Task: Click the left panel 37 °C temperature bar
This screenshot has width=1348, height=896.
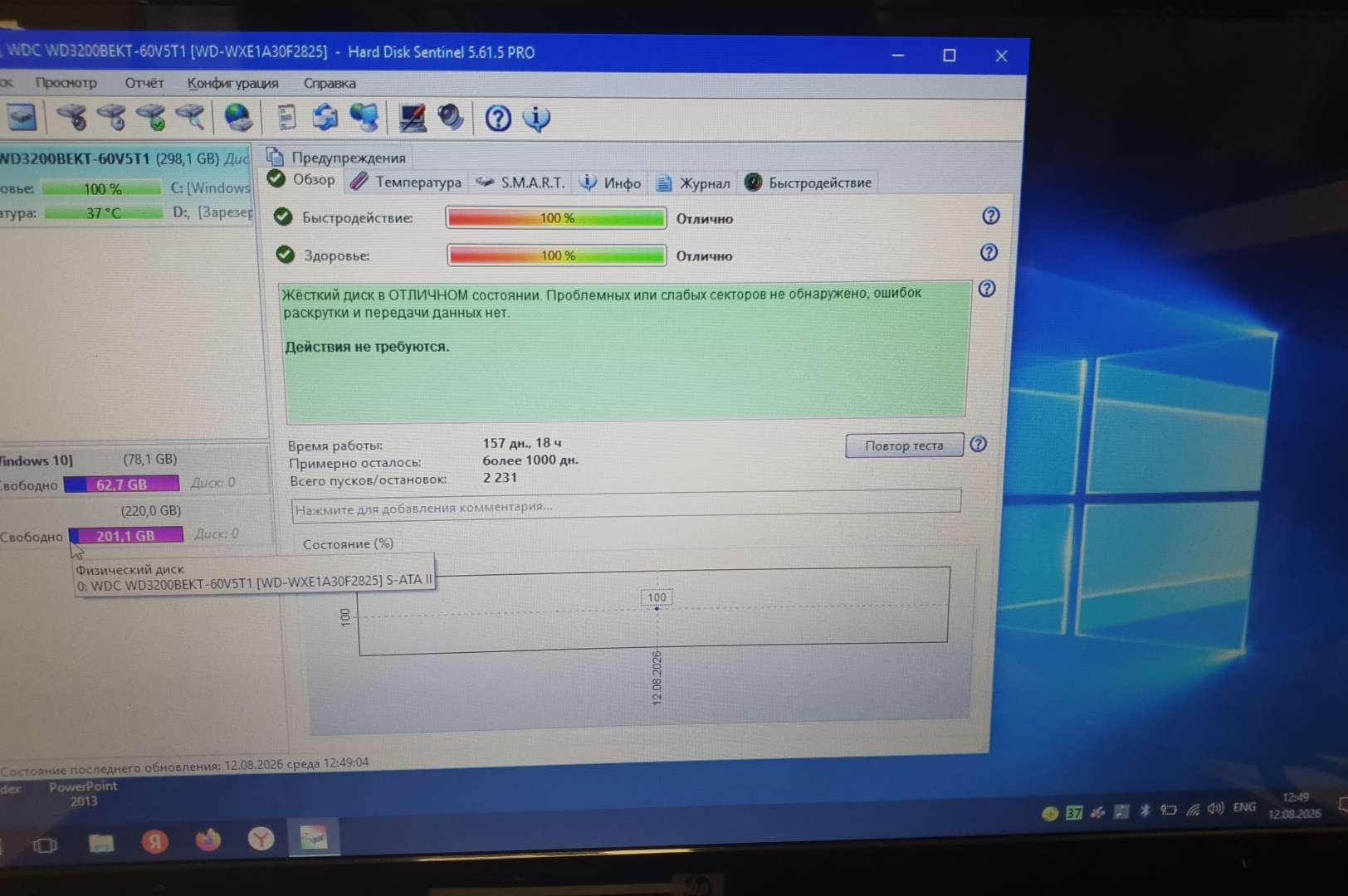Action: pyautogui.click(x=103, y=213)
